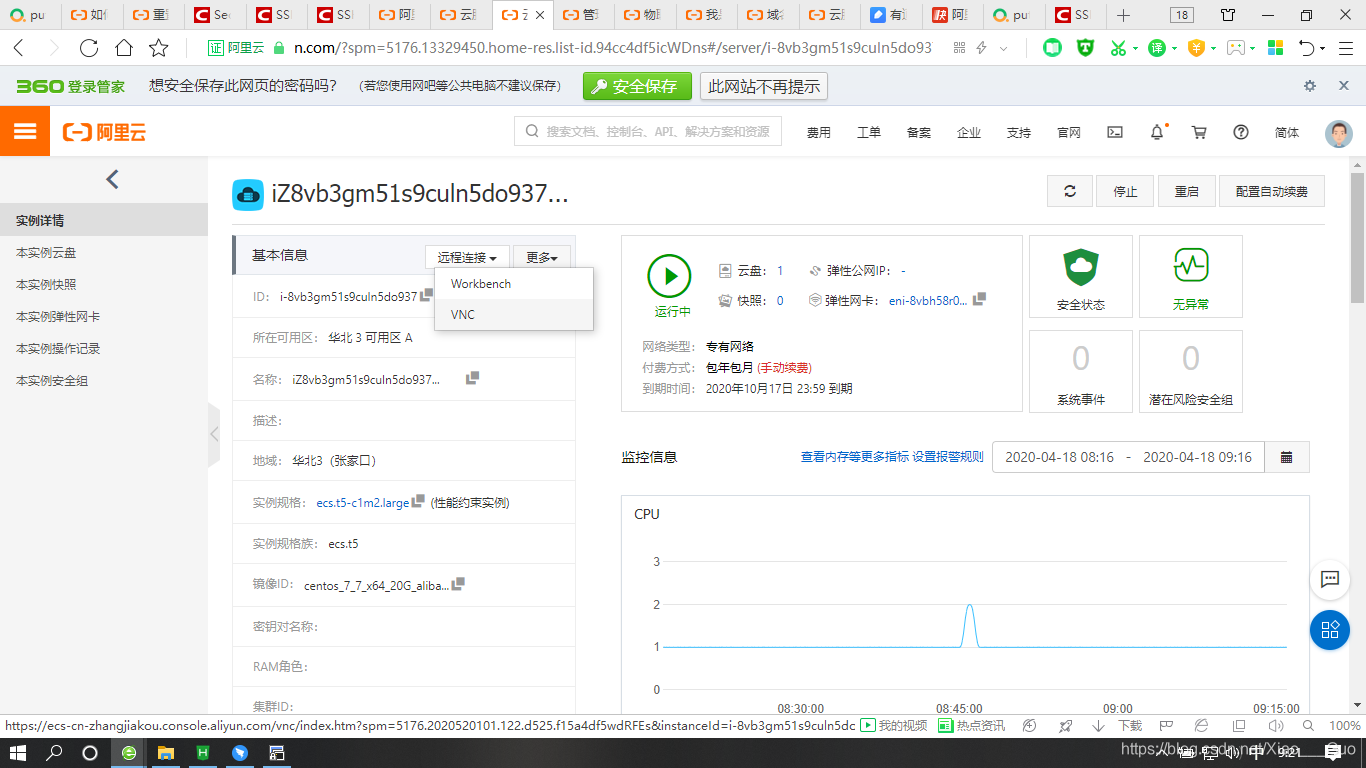
Task: Expand the Remote Connection (远程连接) dropdown
Action: [467, 258]
